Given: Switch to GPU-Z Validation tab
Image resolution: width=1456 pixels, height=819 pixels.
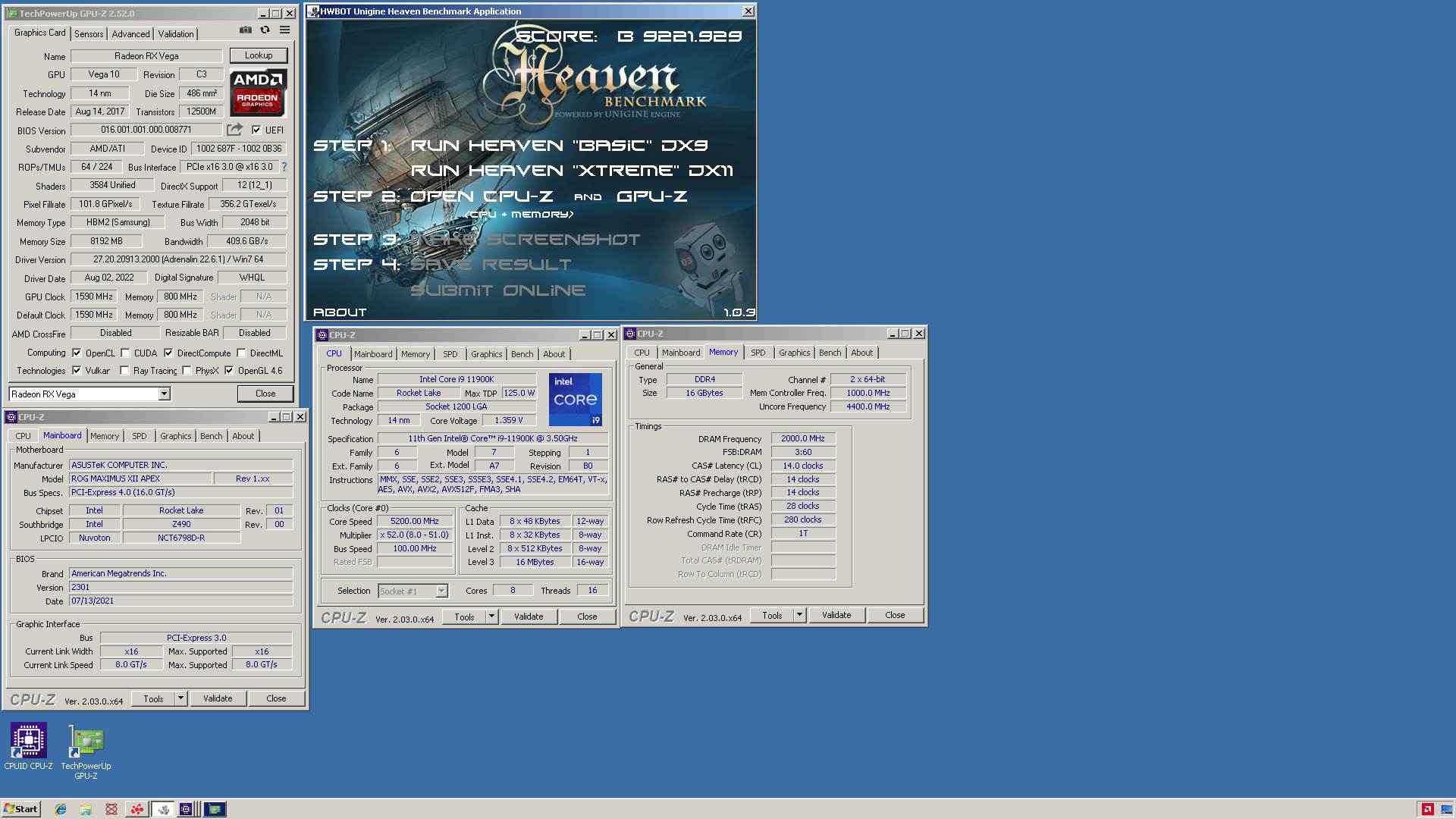Looking at the screenshot, I should click(x=176, y=34).
